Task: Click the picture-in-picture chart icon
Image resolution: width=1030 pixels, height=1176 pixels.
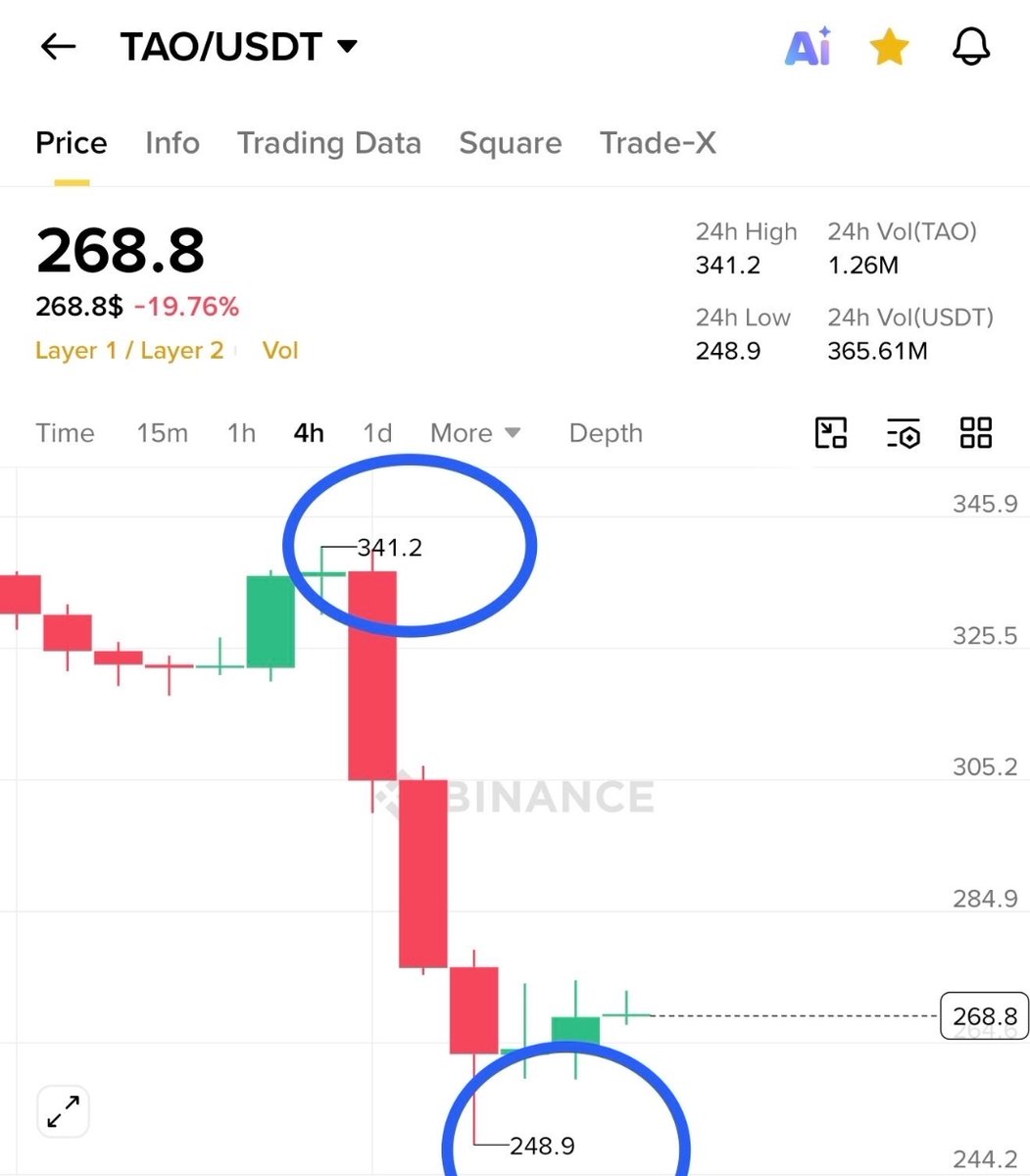Action: (x=831, y=432)
